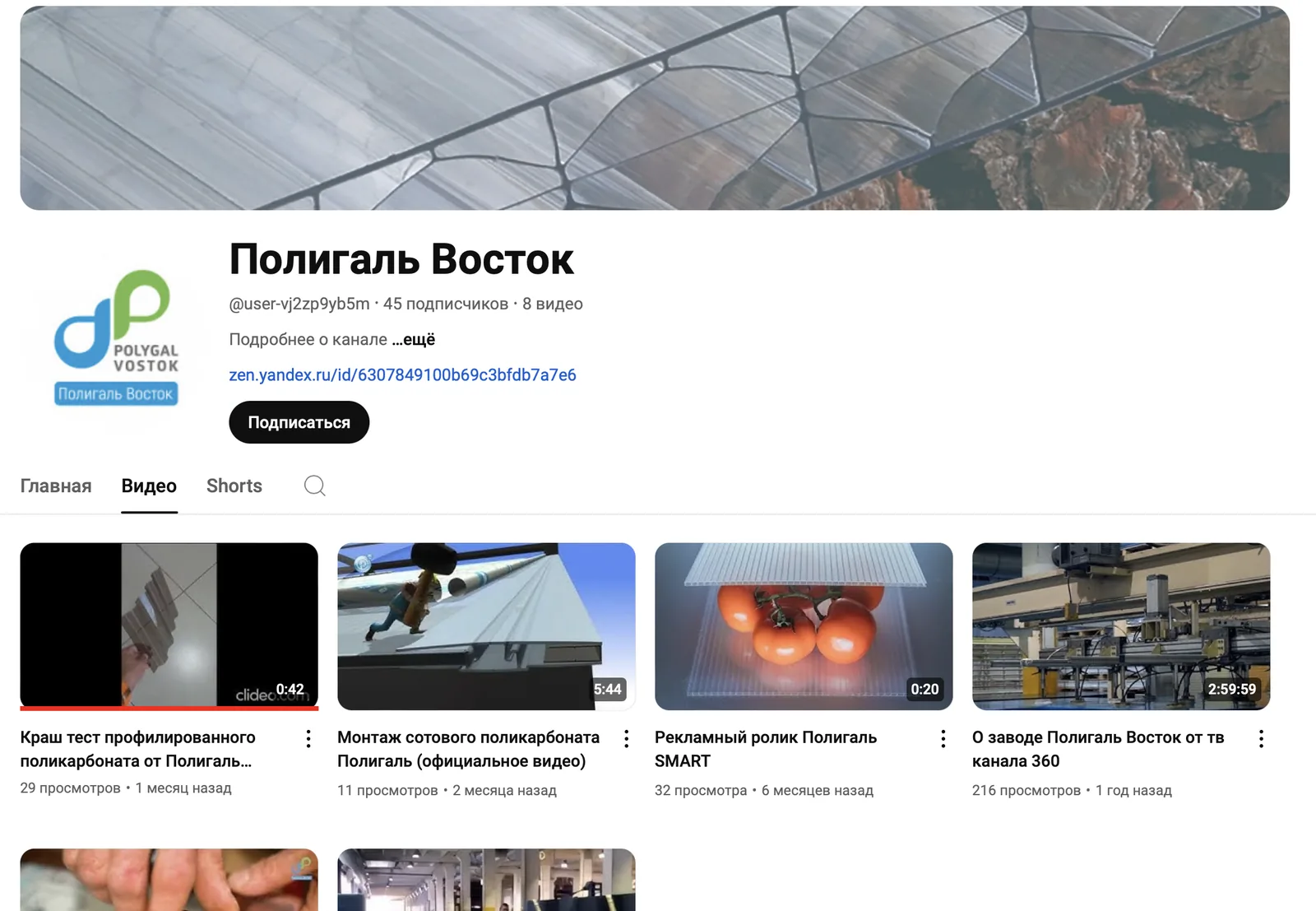Open the Краш тест профилированного поликарбоната title
Viewport: 1316px width, 911px height.
point(138,749)
